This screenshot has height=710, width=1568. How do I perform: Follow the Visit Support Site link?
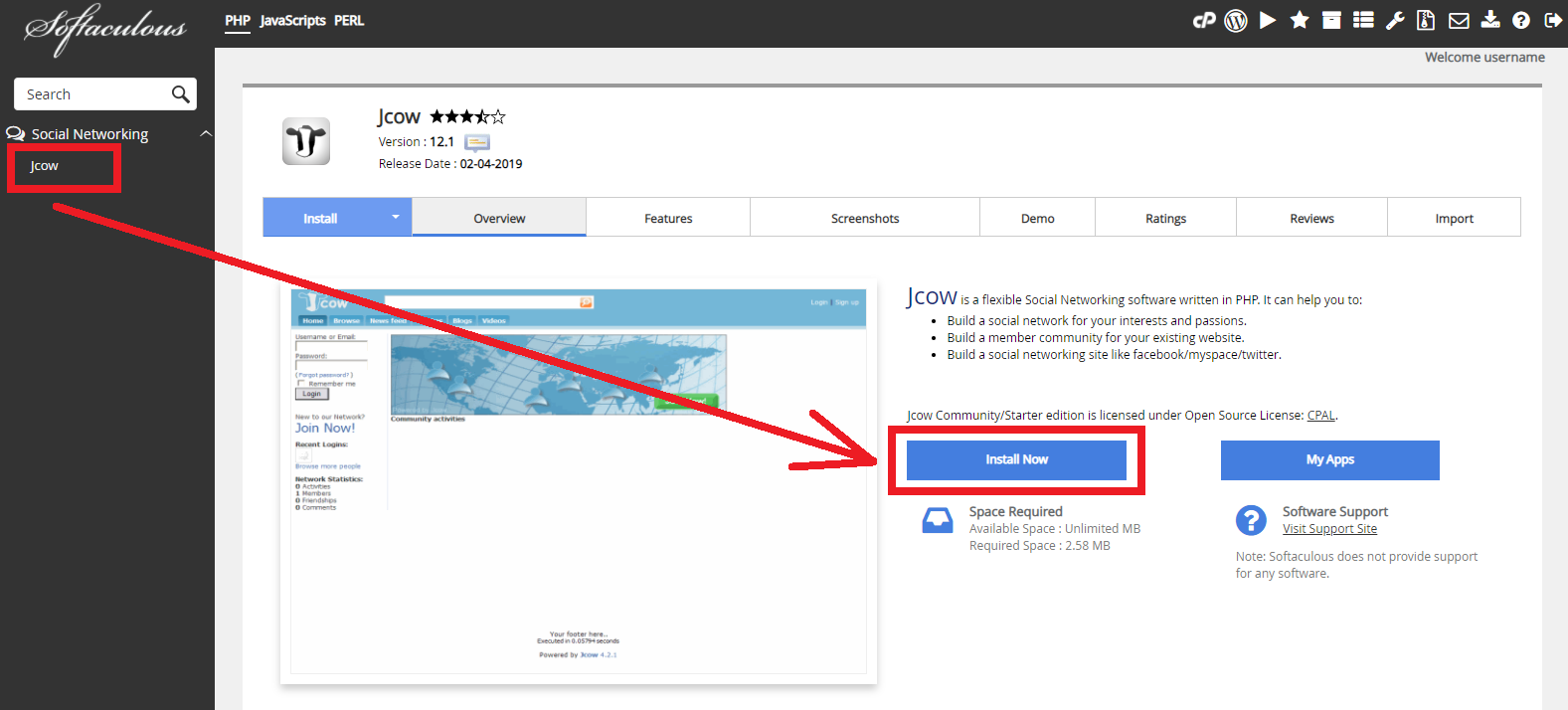(1329, 529)
